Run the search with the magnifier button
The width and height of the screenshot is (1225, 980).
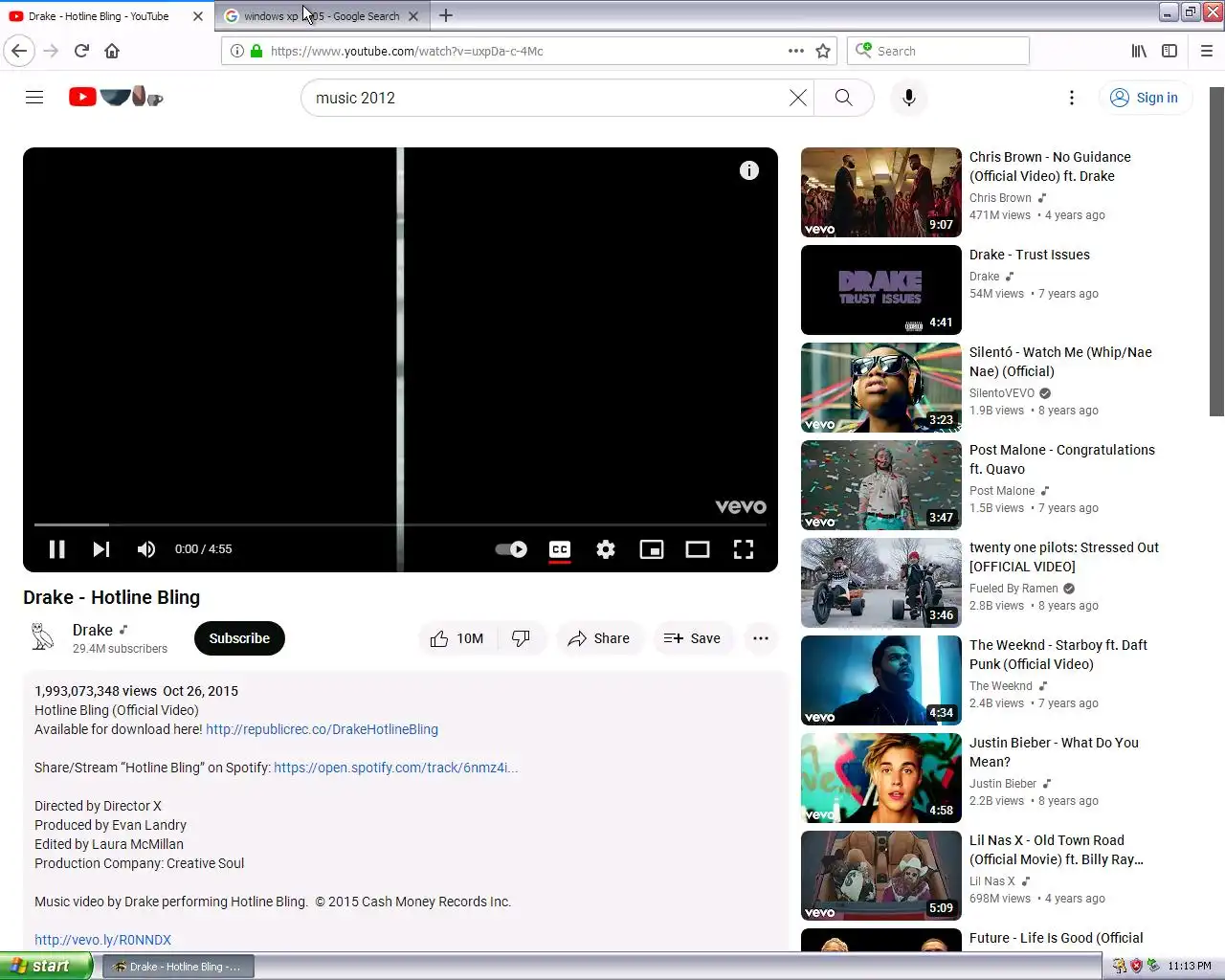[843, 98]
